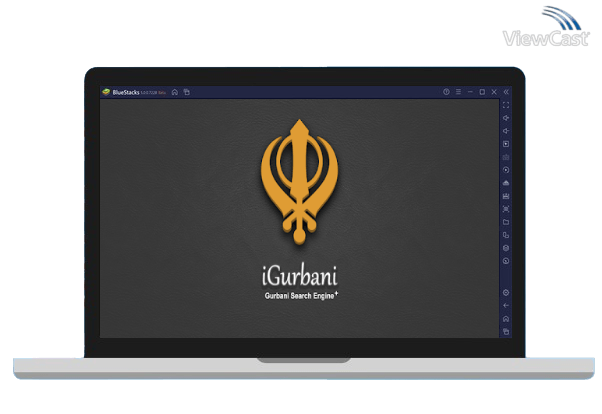Minimize the BlueStacks window
The width and height of the screenshot is (602, 414).
pyautogui.click(x=470, y=92)
